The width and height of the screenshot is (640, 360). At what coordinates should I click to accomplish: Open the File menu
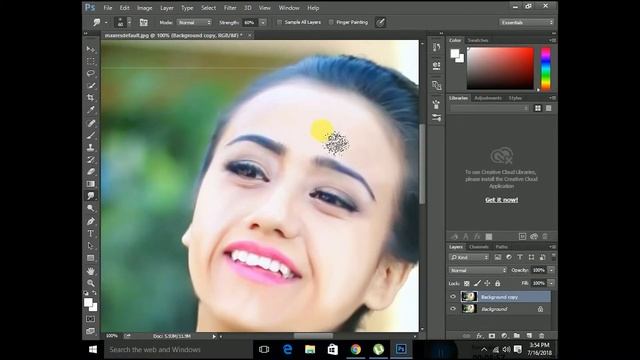point(108,8)
